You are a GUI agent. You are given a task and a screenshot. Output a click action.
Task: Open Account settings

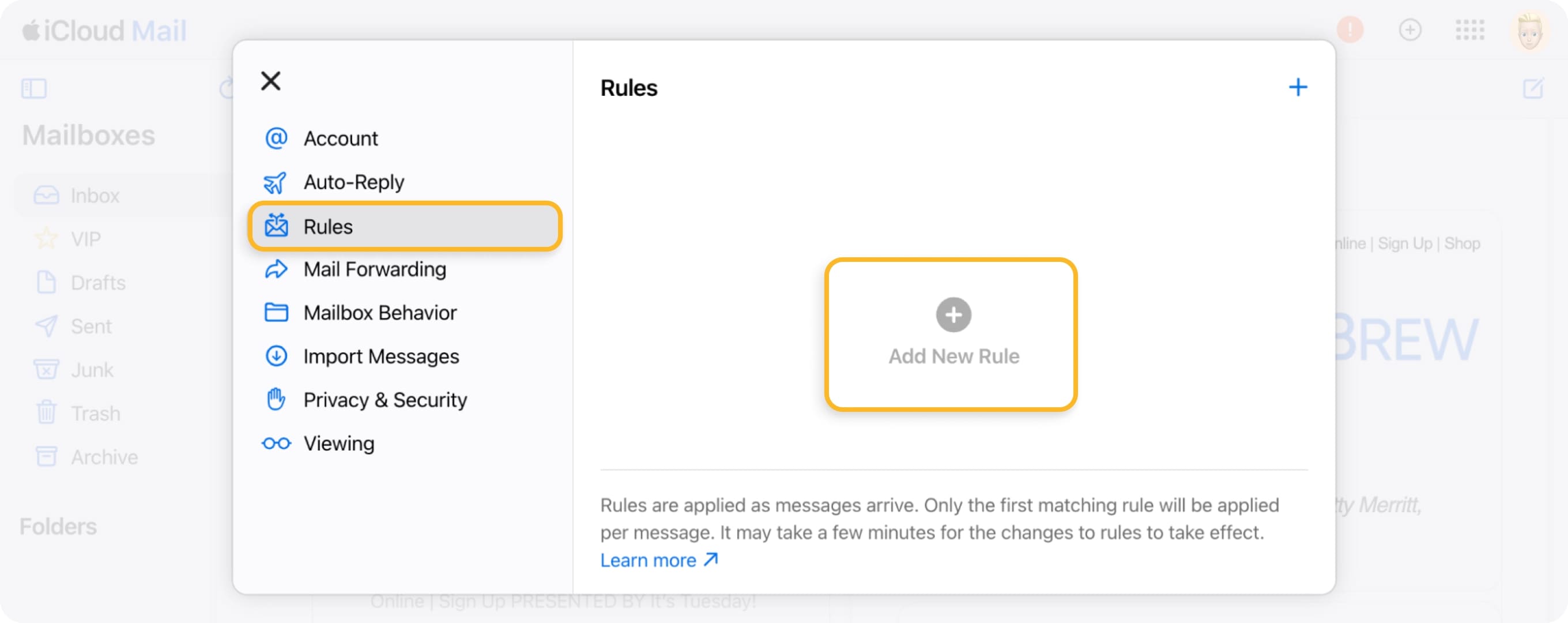(x=341, y=138)
